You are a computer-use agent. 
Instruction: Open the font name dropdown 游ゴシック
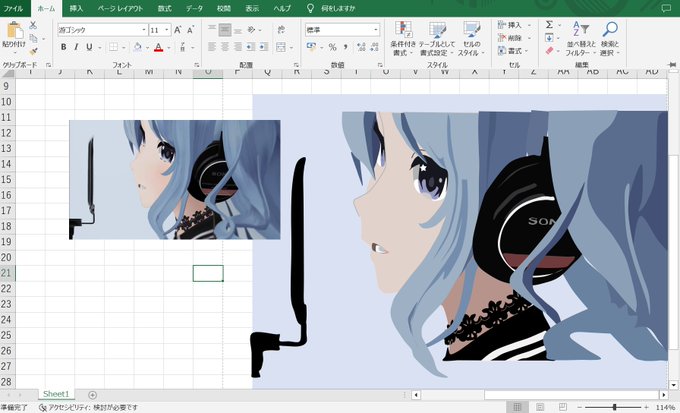pyautogui.click(x=144, y=30)
